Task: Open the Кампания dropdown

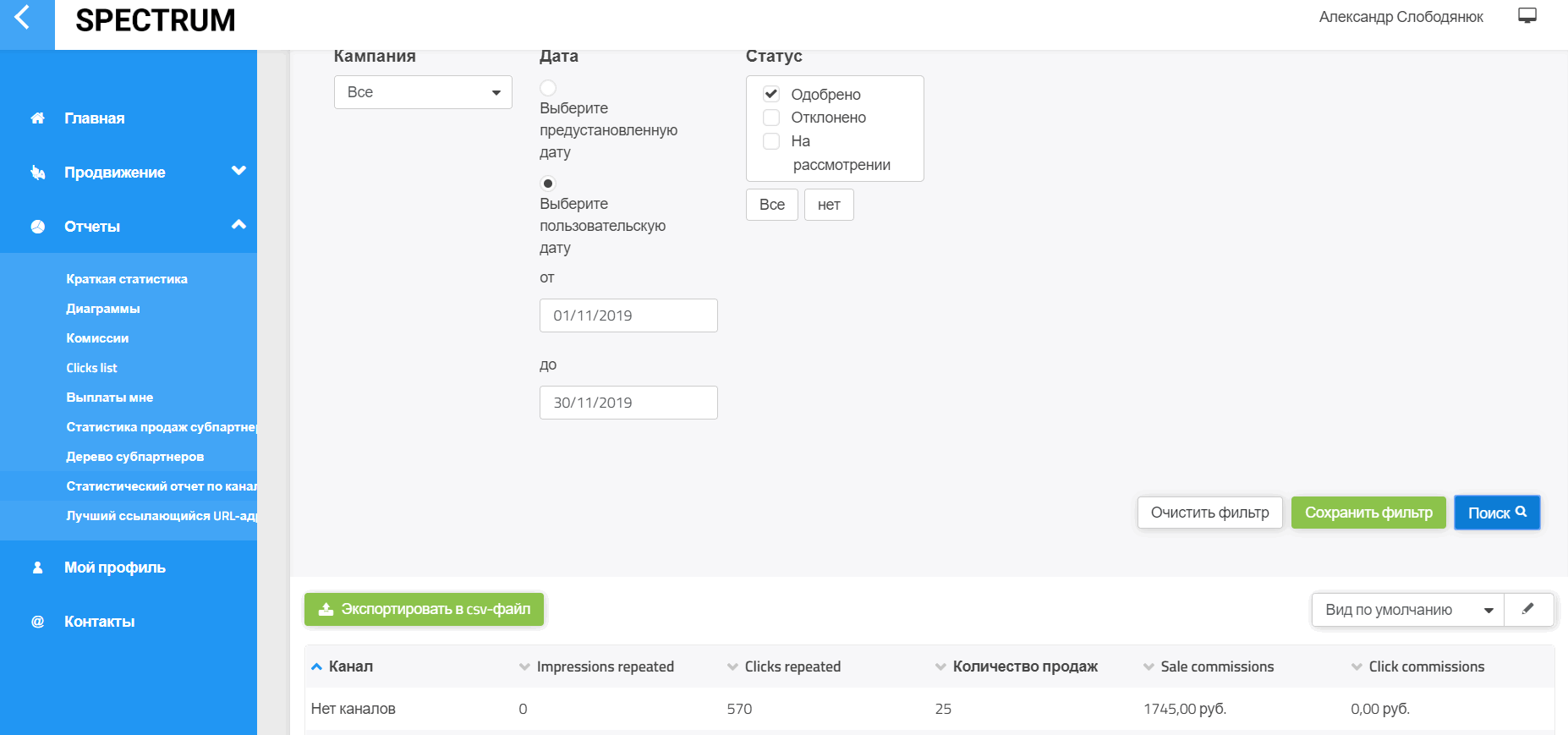Action: pyautogui.click(x=423, y=92)
